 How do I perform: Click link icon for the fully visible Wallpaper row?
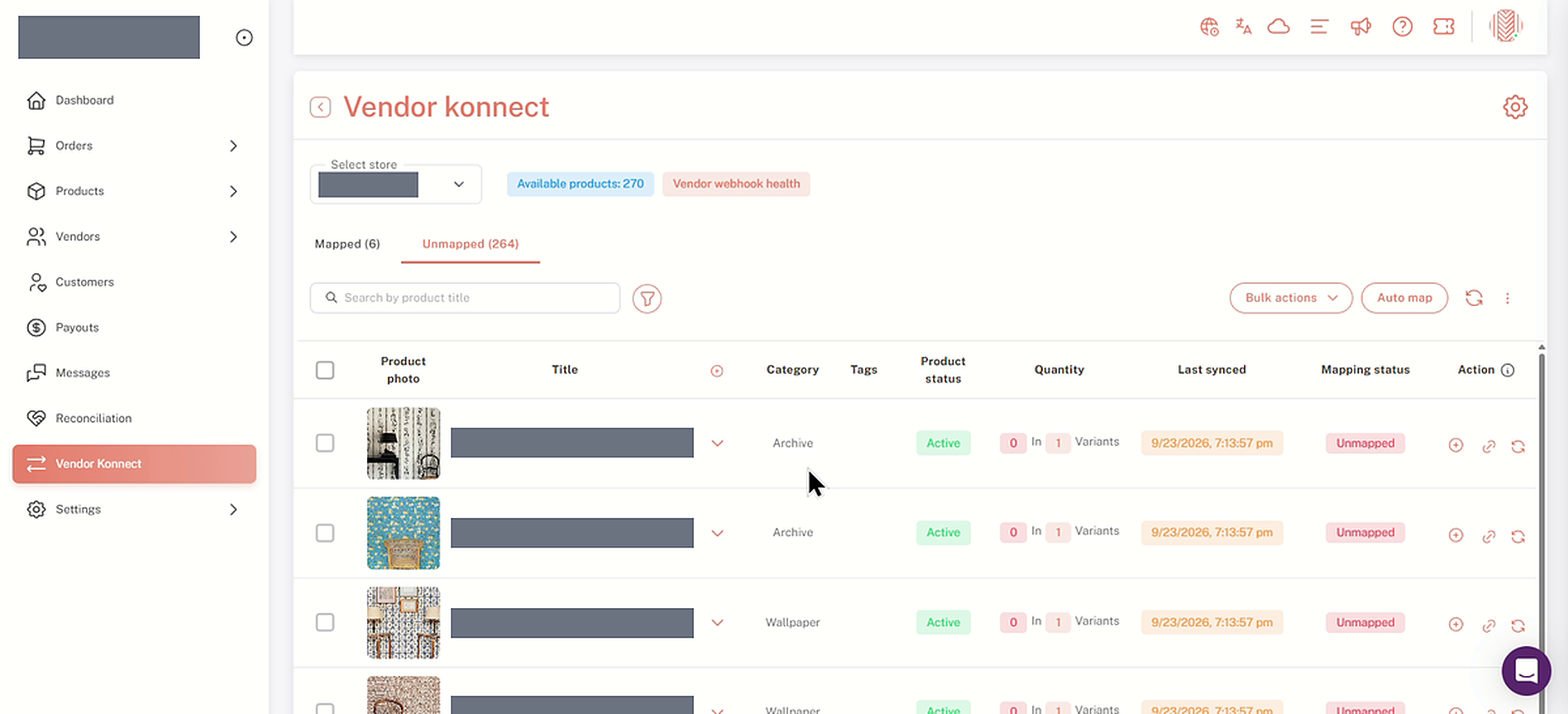[x=1489, y=625]
